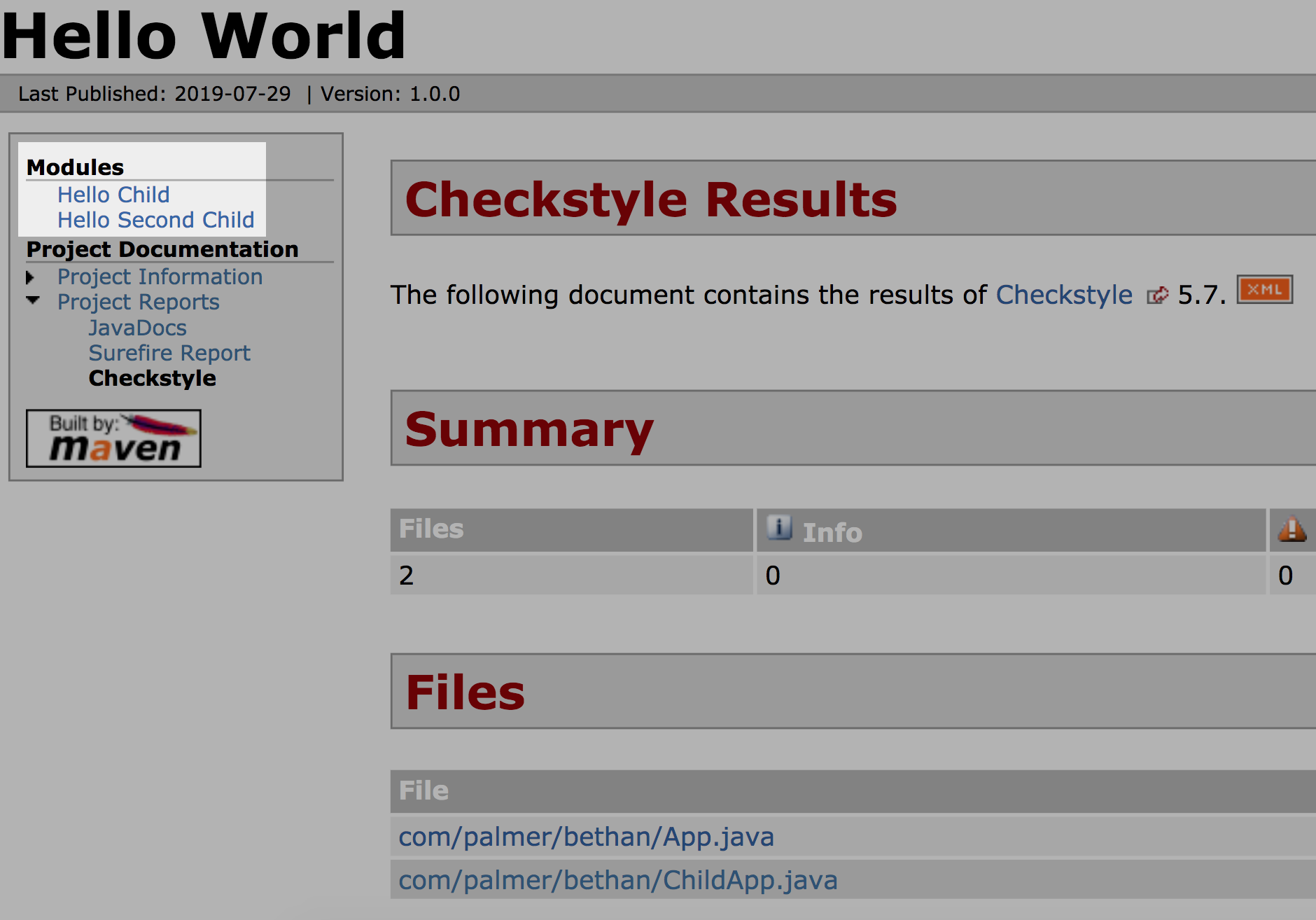Open the Project Information link
The height and width of the screenshot is (920, 1316).
coord(160,277)
